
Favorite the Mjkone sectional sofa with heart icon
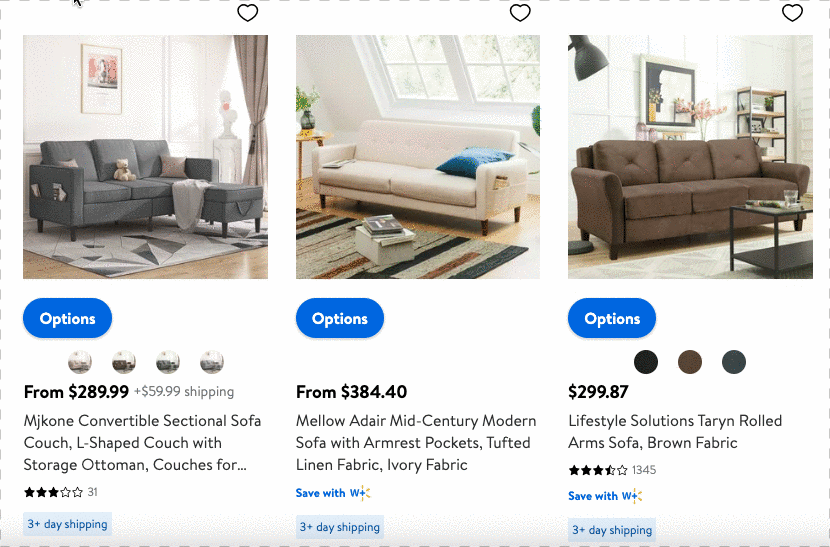pyautogui.click(x=247, y=13)
